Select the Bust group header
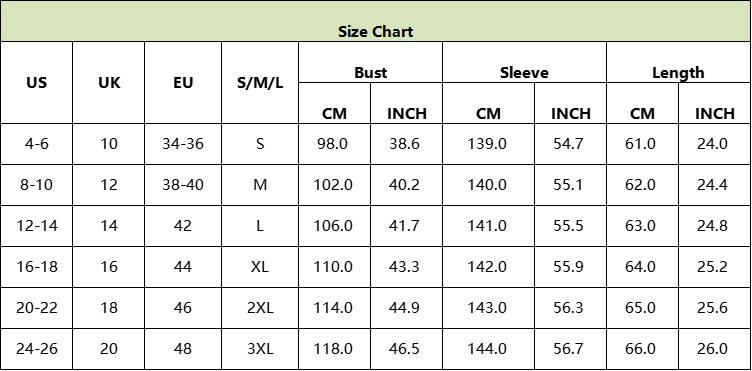 (370, 62)
